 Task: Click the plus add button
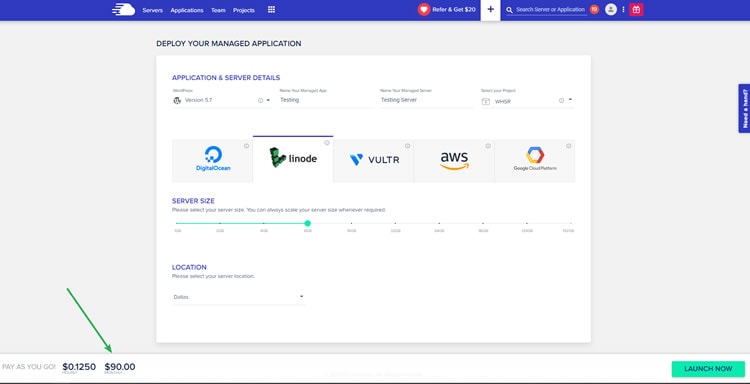coord(490,10)
